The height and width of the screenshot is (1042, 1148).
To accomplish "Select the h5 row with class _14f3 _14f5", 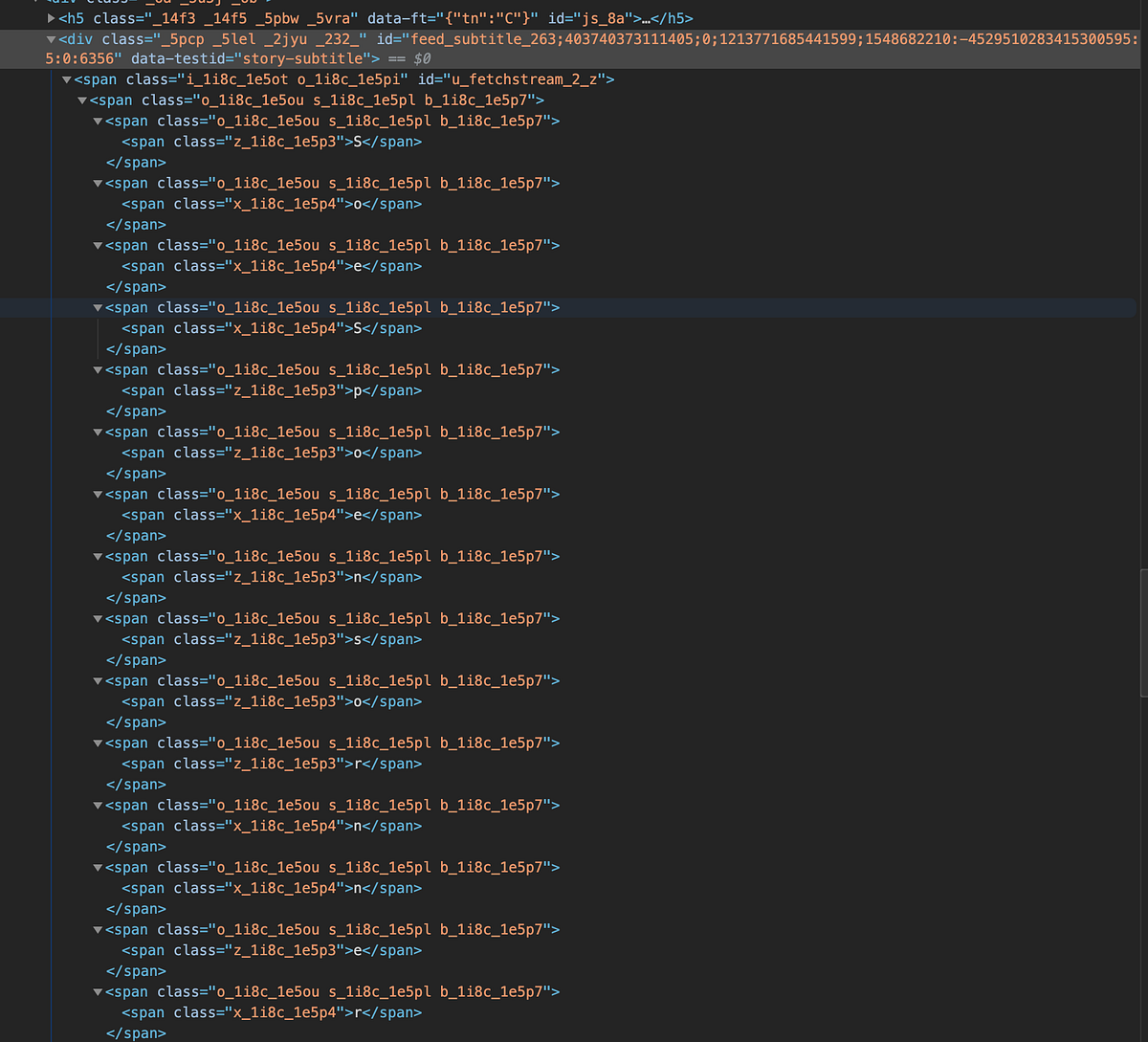I will (x=376, y=18).
